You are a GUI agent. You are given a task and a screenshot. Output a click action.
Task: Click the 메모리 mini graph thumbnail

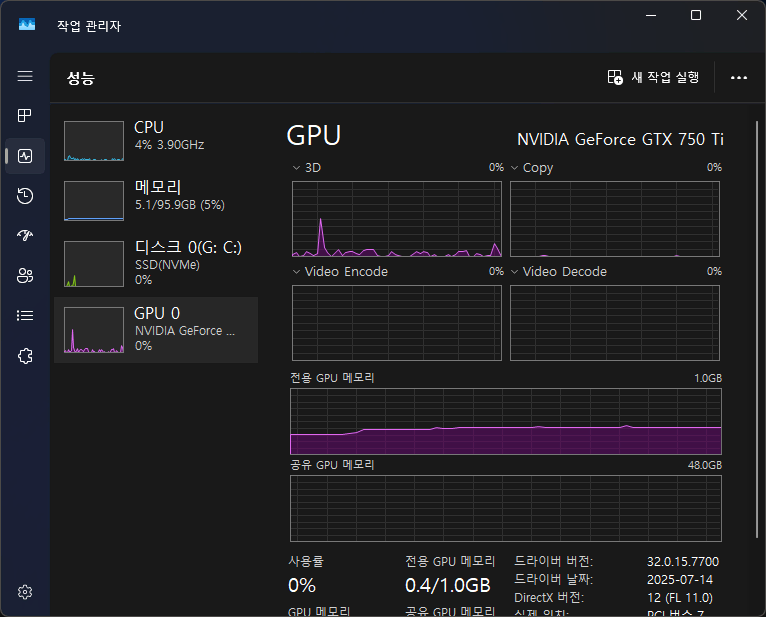click(94, 201)
